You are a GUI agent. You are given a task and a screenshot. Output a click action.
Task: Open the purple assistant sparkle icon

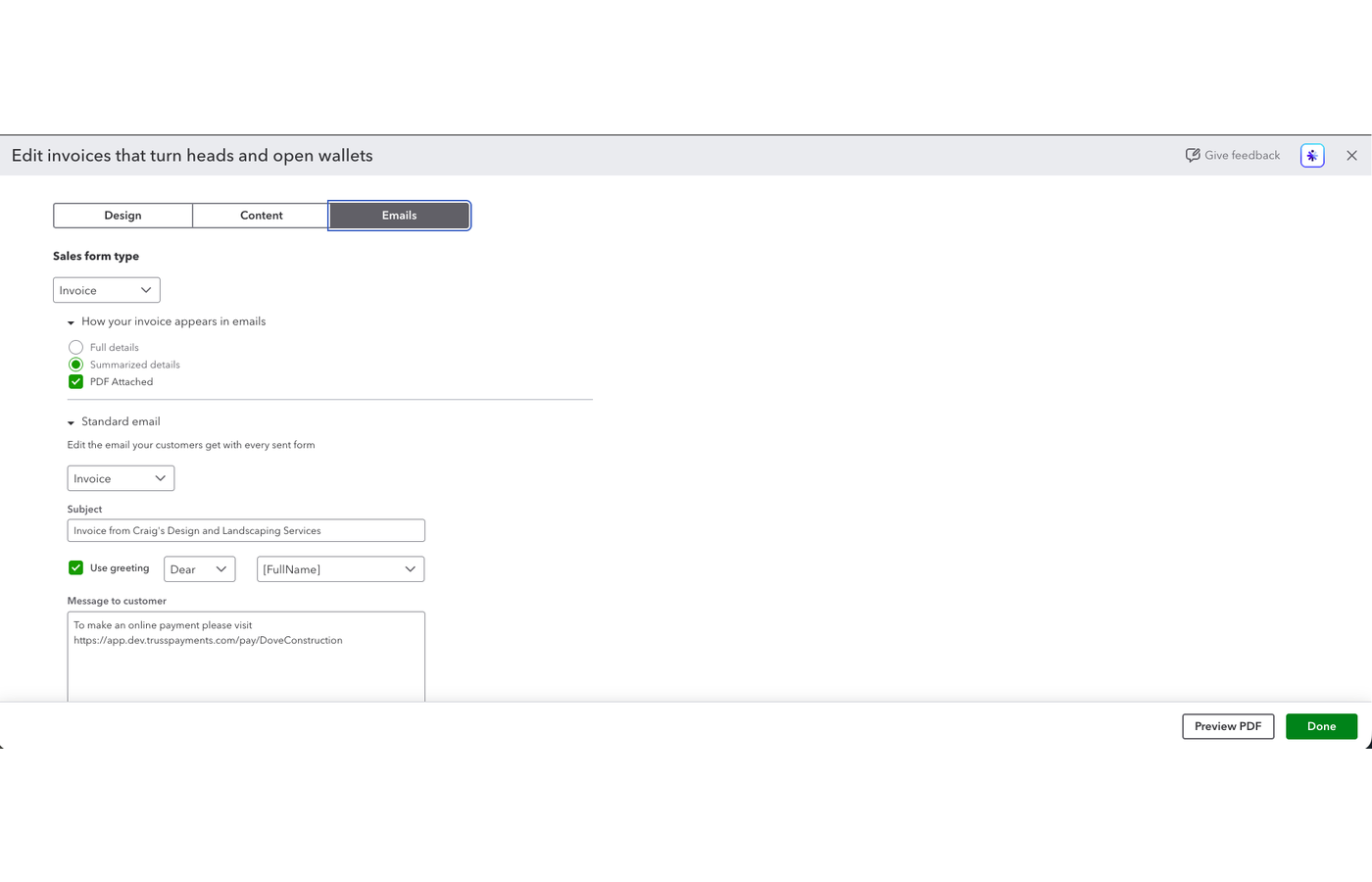coord(1312,155)
